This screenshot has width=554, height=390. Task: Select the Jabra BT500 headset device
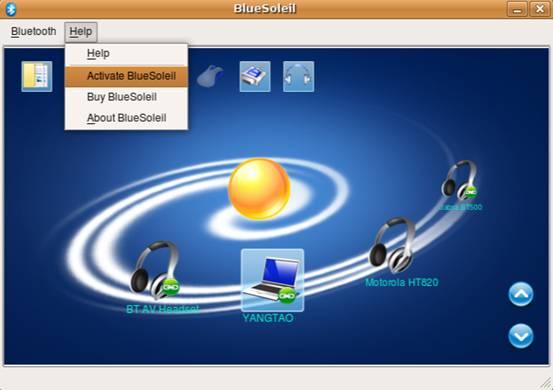[x=460, y=181]
